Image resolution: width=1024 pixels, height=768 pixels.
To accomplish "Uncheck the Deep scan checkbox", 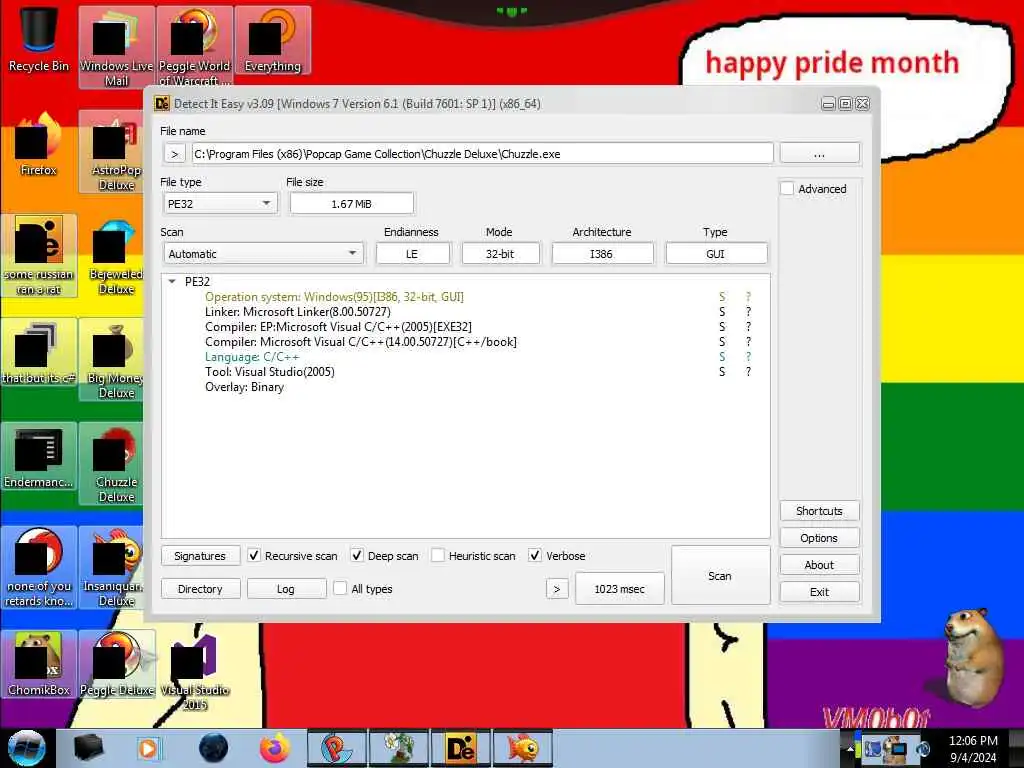I will 357,556.
